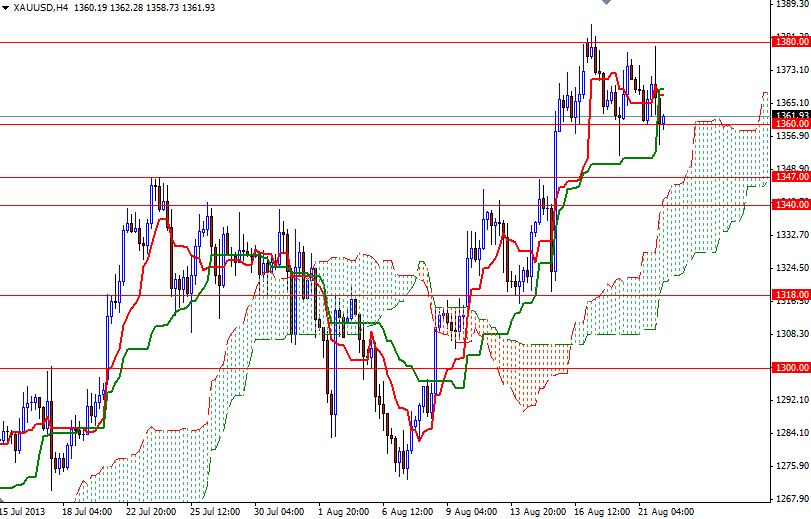Click the 21 Aug 04:00 time label
The image size is (811, 519).
click(666, 512)
